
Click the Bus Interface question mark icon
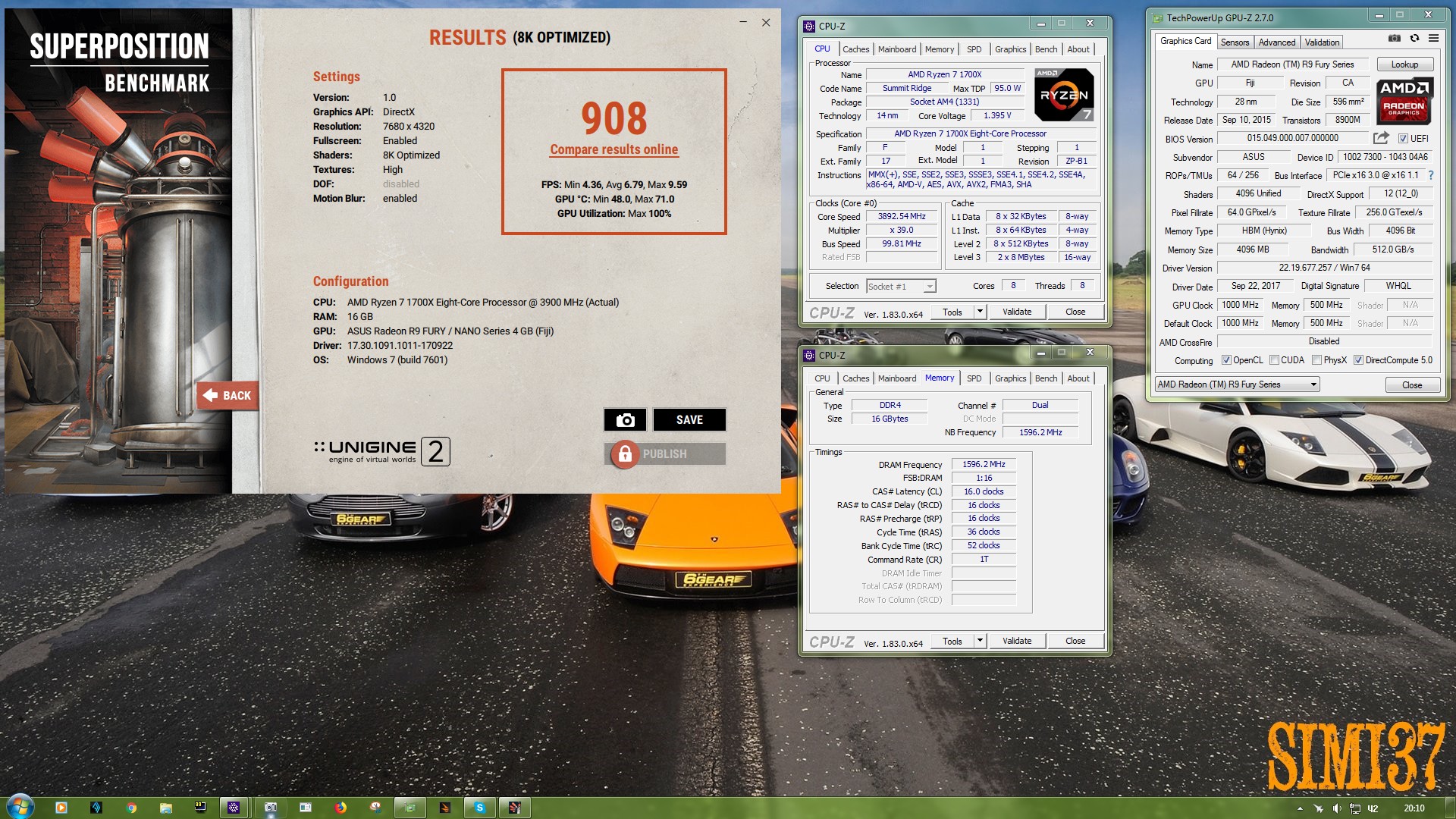pos(1431,175)
